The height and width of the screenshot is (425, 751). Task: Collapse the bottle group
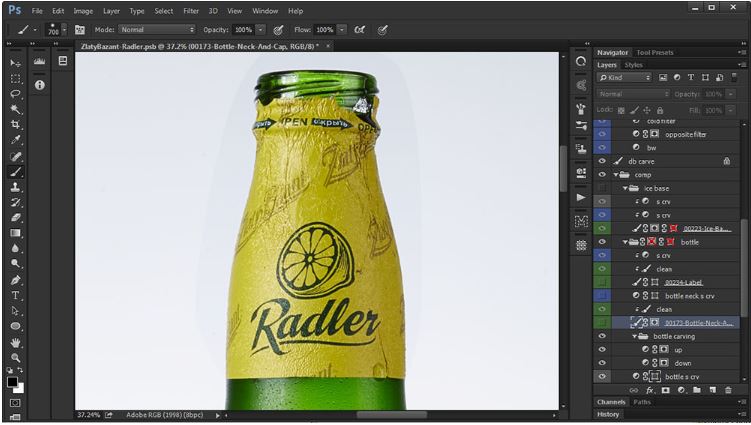(x=625, y=242)
